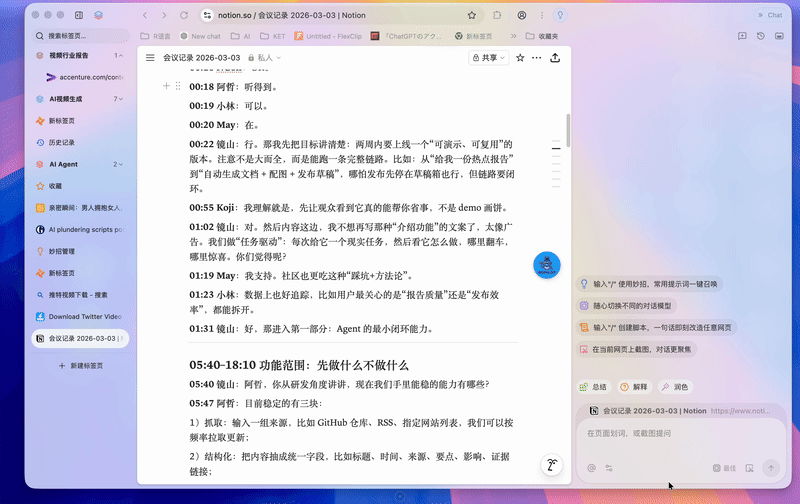Click the 随心切换不同的对话模型 suggestion
800x504 pixels.
point(627,306)
